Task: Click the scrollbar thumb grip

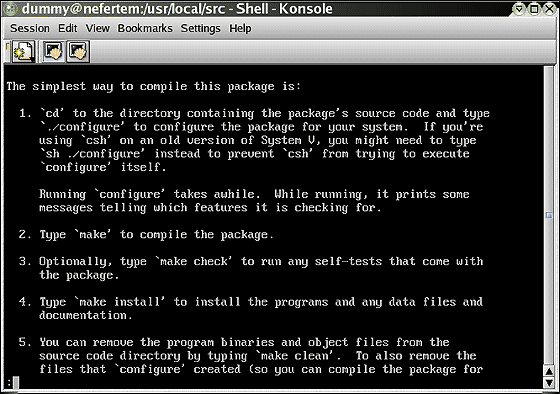Action: pyautogui.click(x=549, y=215)
